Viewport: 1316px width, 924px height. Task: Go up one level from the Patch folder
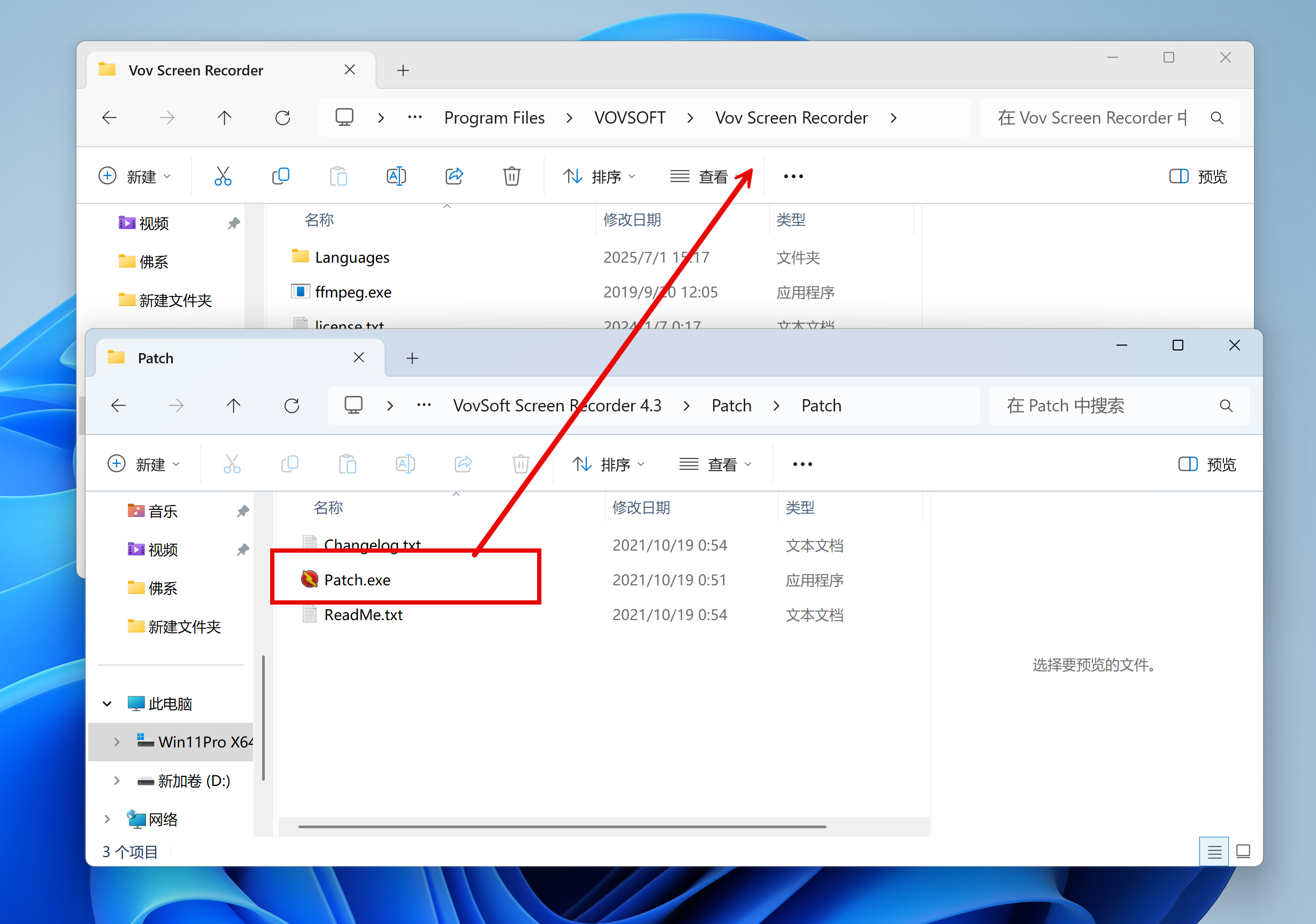point(233,406)
